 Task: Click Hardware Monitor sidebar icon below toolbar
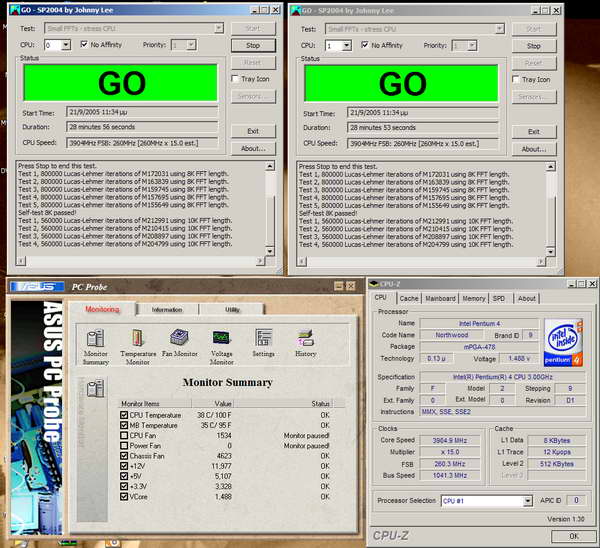click(95, 388)
